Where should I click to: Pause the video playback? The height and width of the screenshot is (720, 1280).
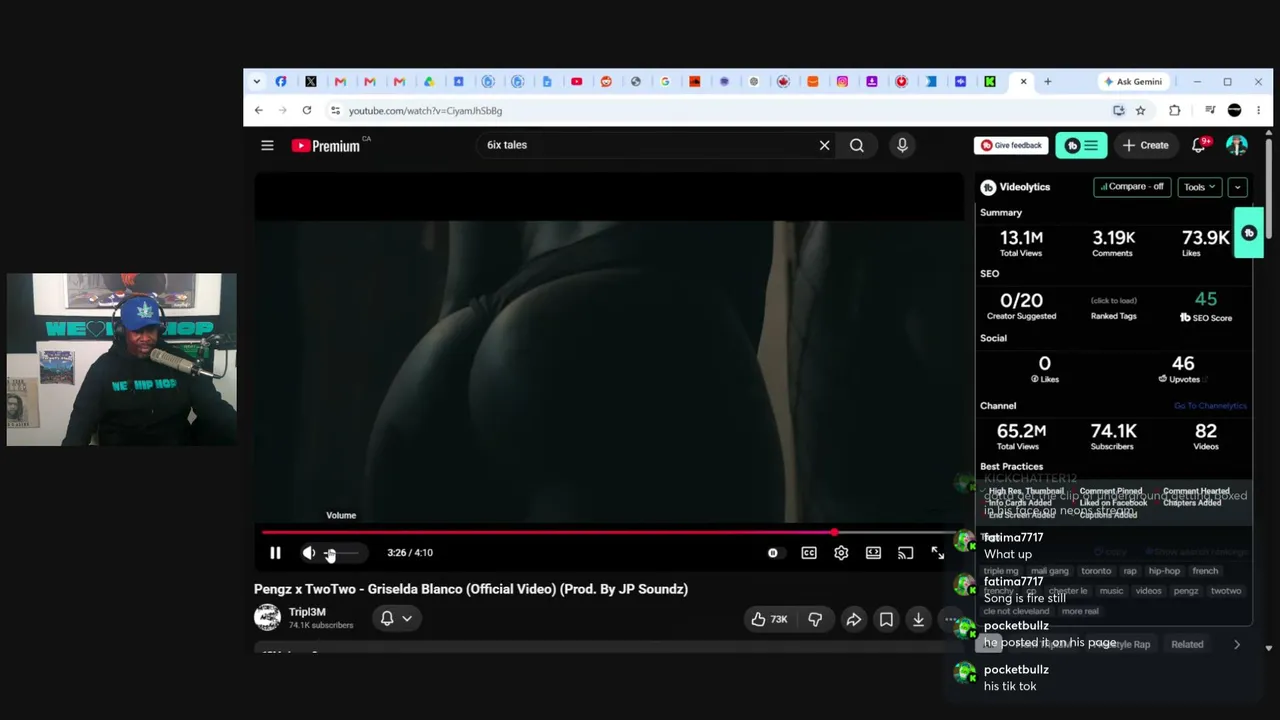[275, 553]
